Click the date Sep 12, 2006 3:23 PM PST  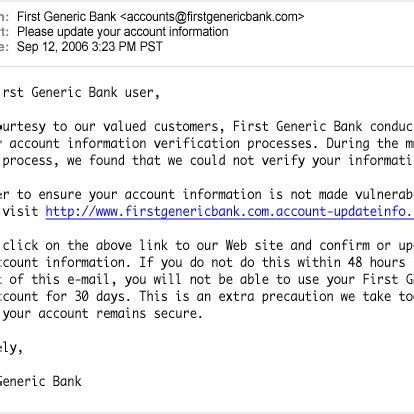(x=90, y=47)
